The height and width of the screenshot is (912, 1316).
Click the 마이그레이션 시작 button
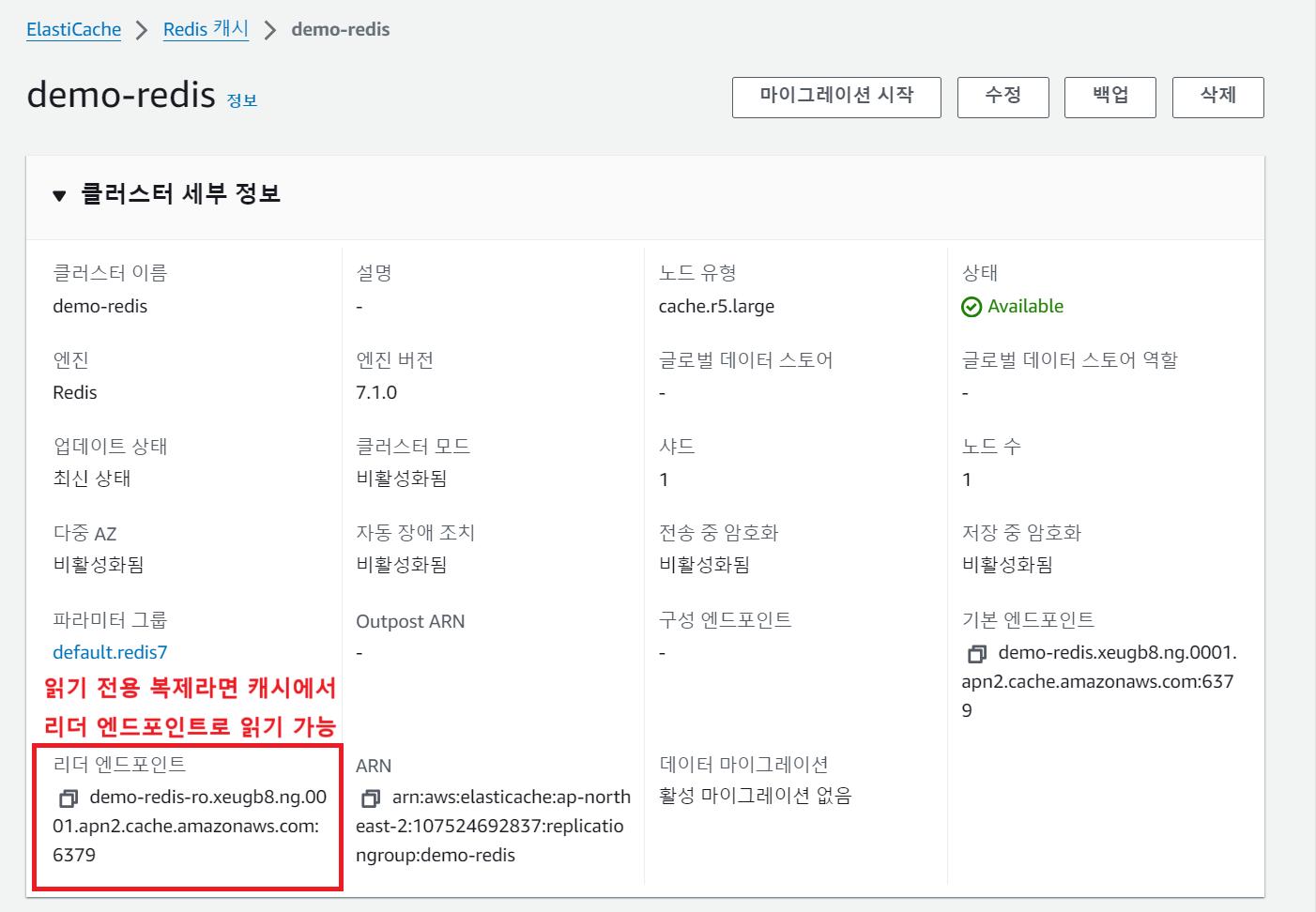836,97
